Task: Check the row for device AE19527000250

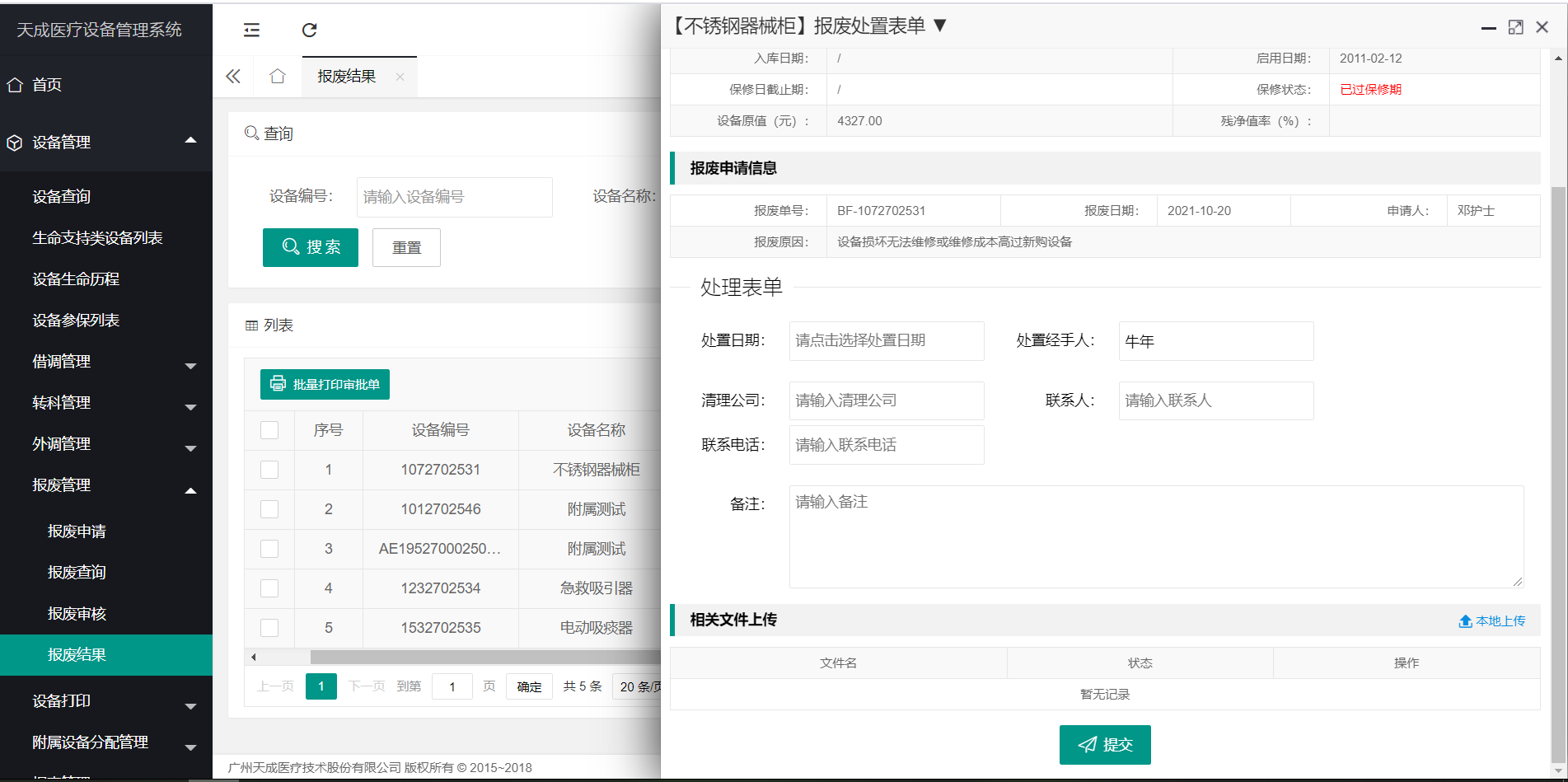Action: click(269, 549)
